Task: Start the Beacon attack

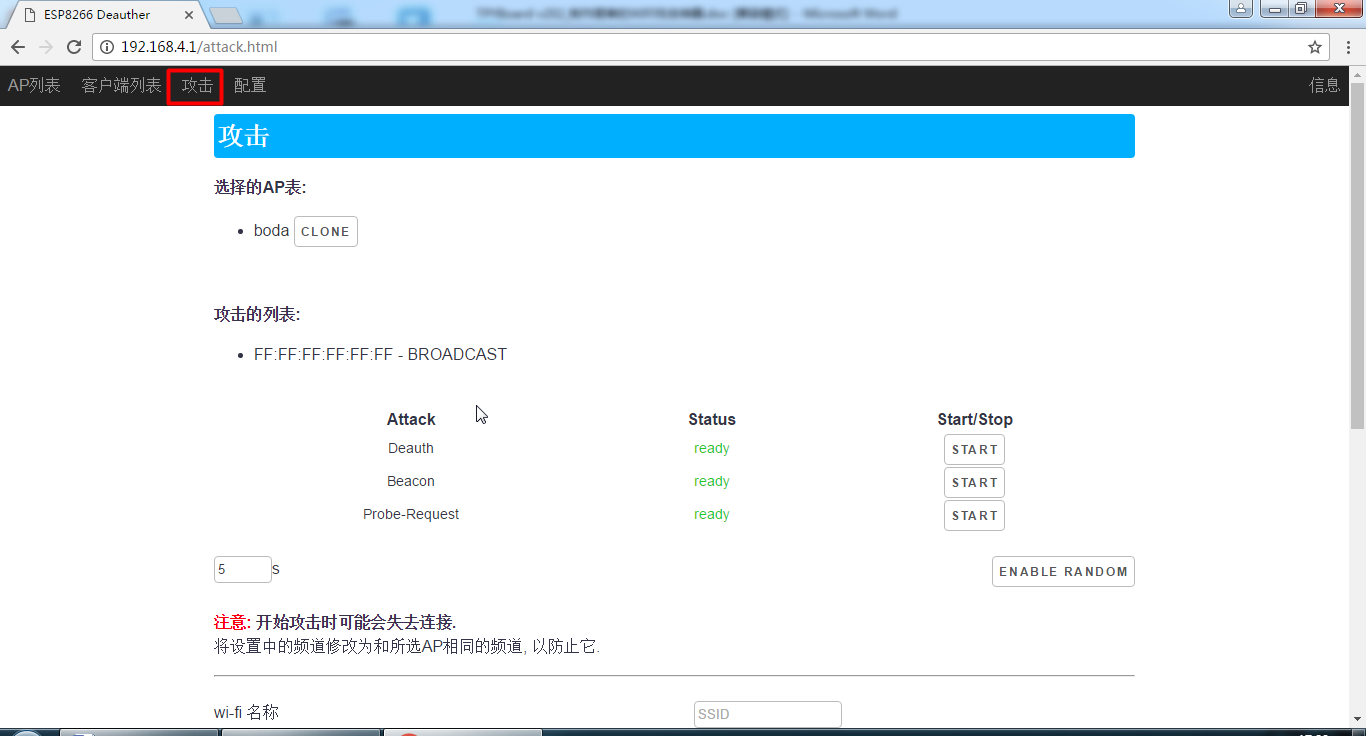Action: point(974,483)
